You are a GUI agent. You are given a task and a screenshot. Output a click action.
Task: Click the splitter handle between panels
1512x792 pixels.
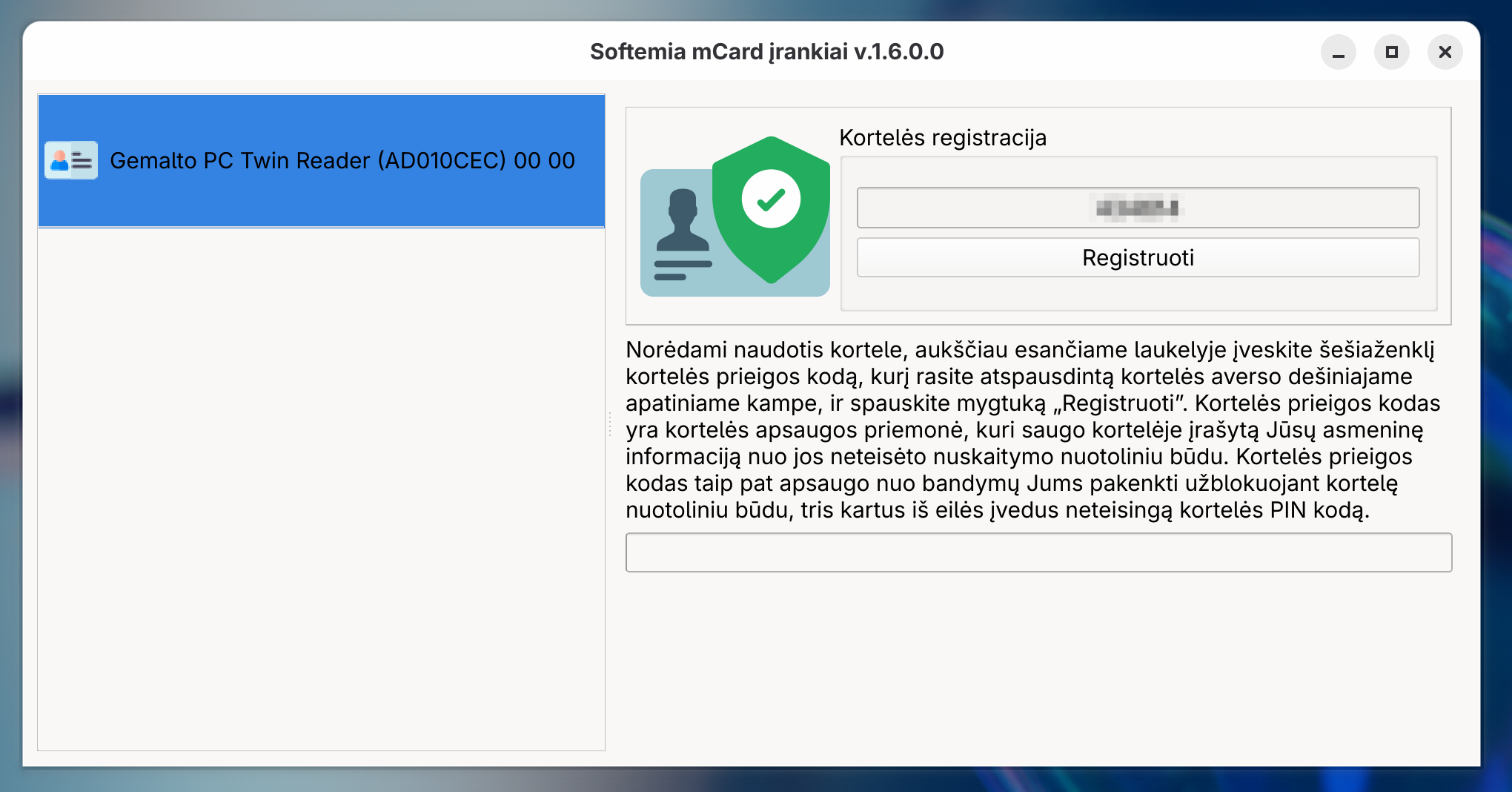click(610, 424)
